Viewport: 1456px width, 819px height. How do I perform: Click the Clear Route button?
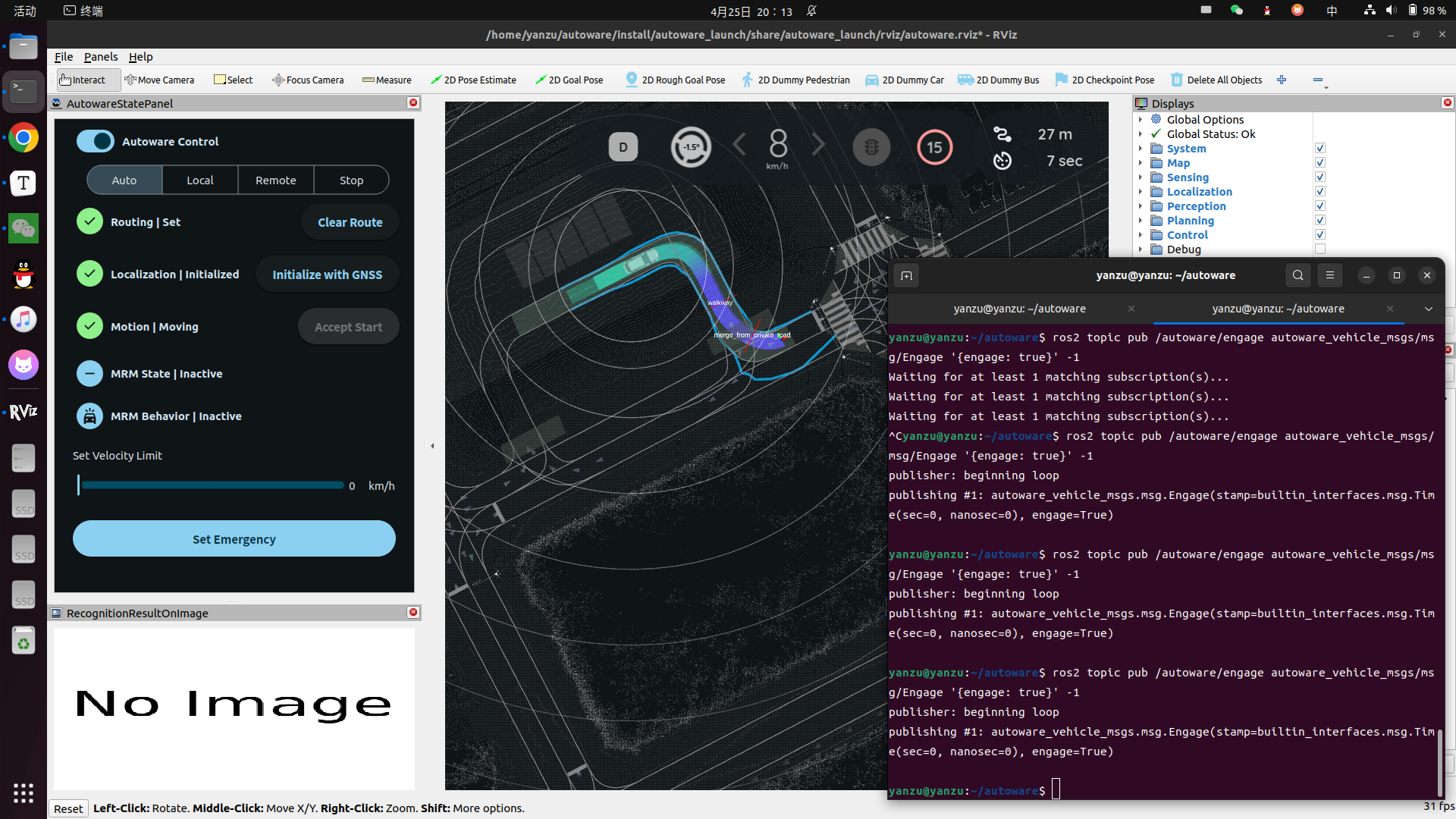point(350,222)
